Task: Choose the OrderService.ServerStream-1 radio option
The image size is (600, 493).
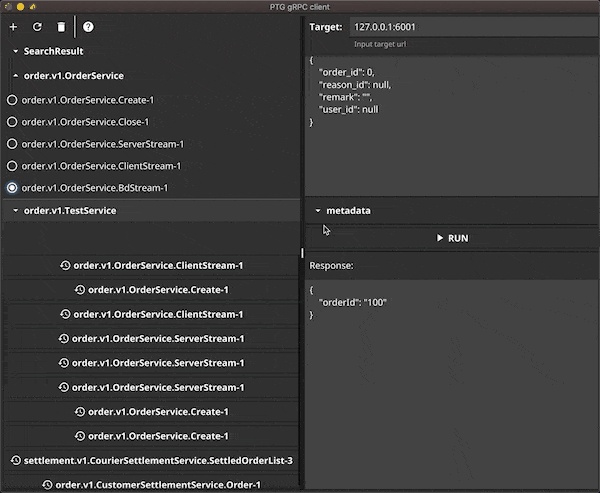Action: (12, 144)
